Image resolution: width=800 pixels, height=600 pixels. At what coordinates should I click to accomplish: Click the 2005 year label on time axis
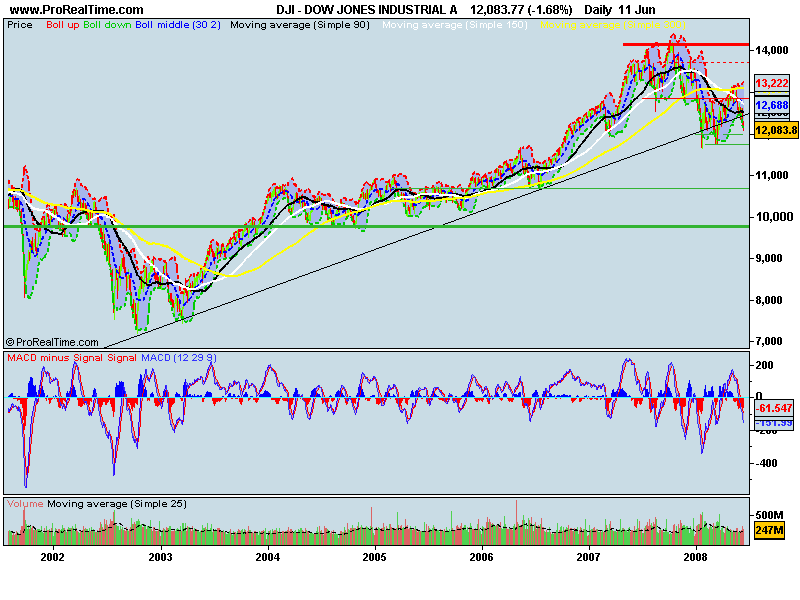374,557
